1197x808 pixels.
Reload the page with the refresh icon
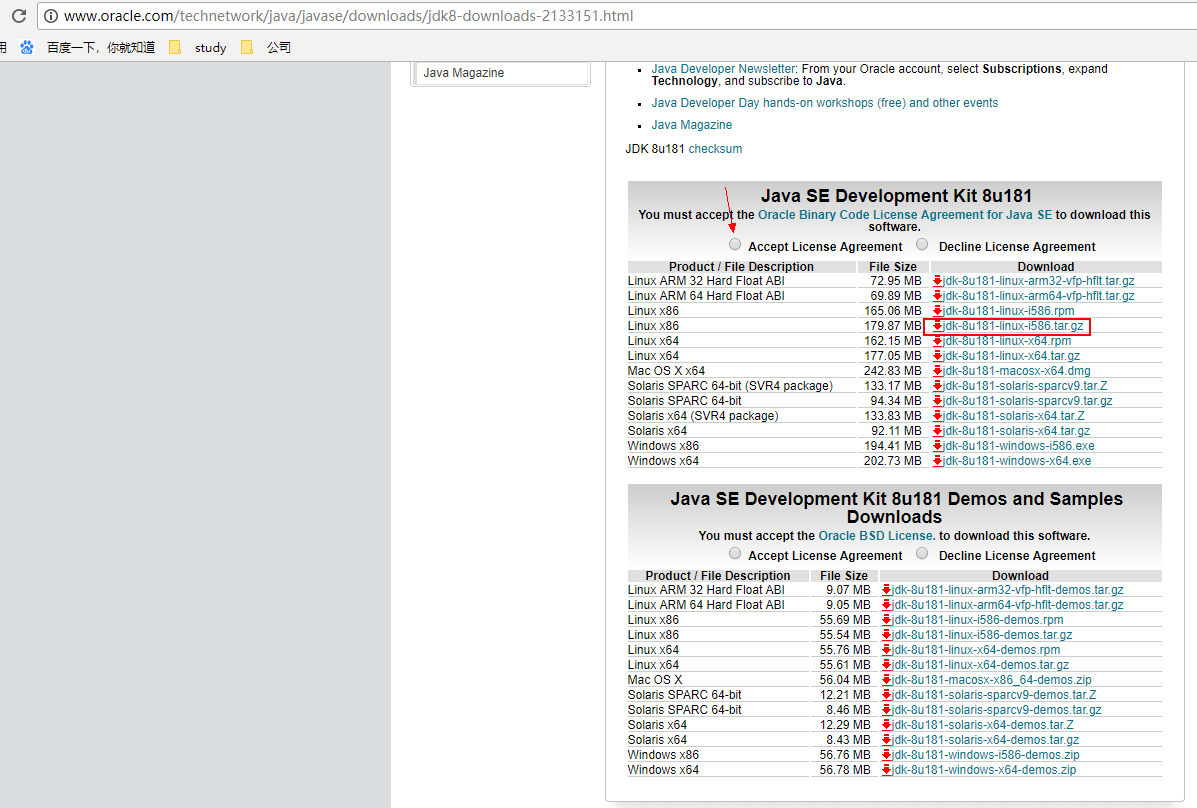click(19, 16)
